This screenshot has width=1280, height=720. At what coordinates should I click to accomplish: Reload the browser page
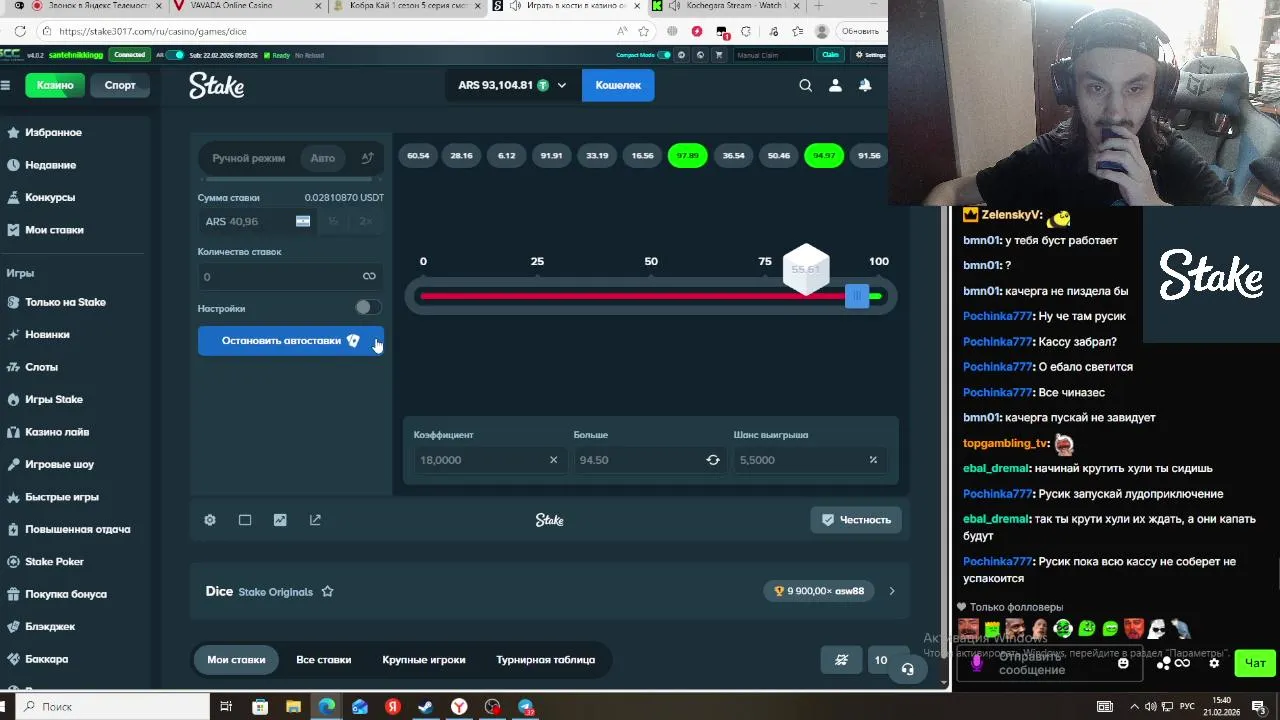tap(20, 31)
